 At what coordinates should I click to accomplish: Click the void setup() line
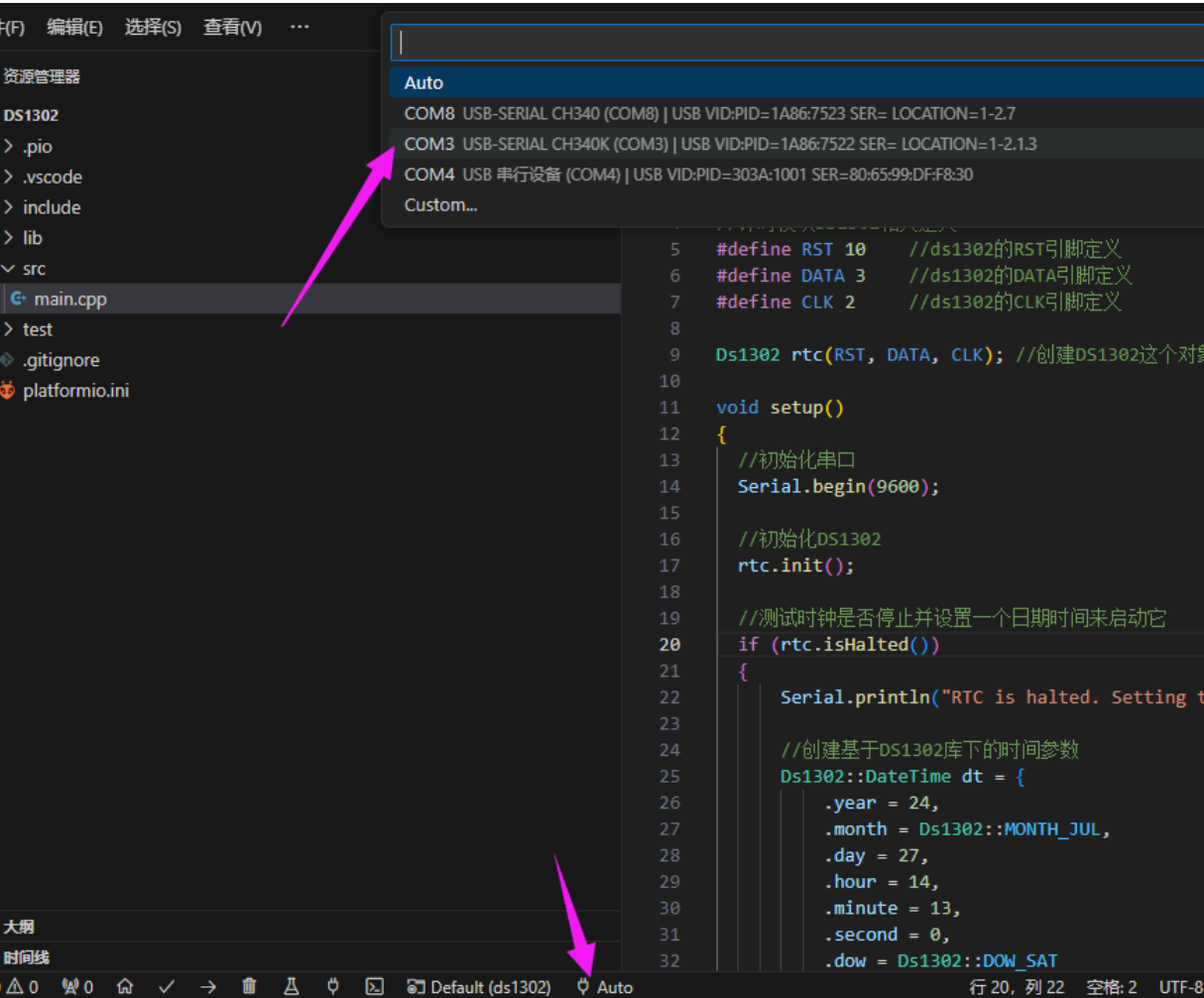pyautogui.click(x=780, y=408)
